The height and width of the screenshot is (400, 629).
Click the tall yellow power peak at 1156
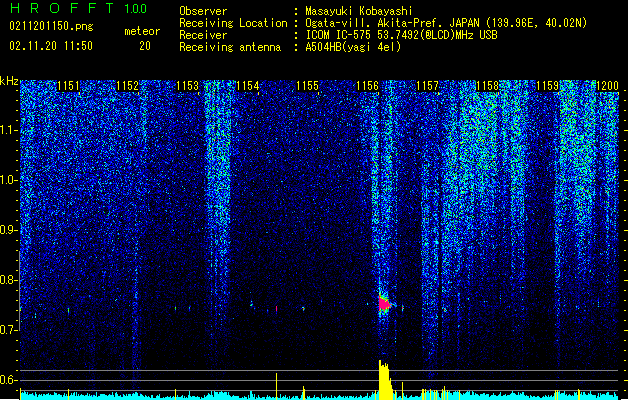point(384,380)
